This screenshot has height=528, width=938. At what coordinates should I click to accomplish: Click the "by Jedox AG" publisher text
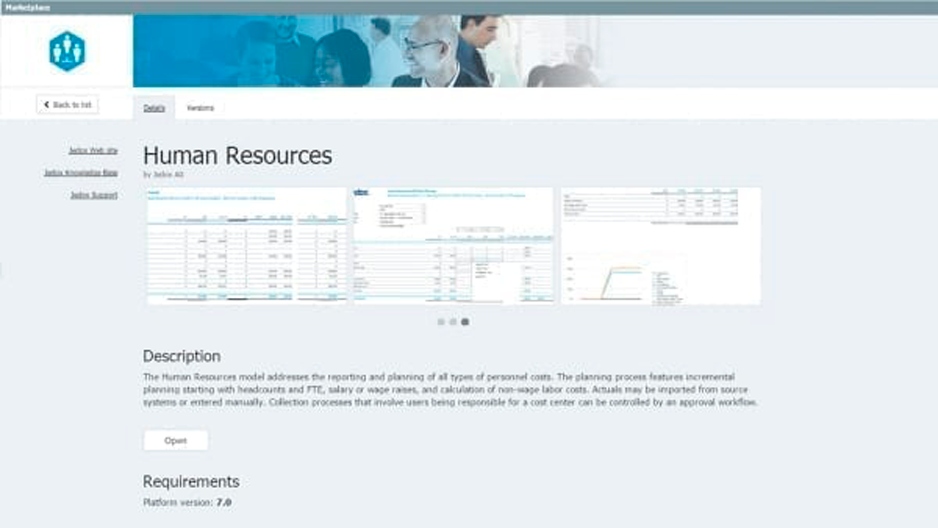(164, 175)
